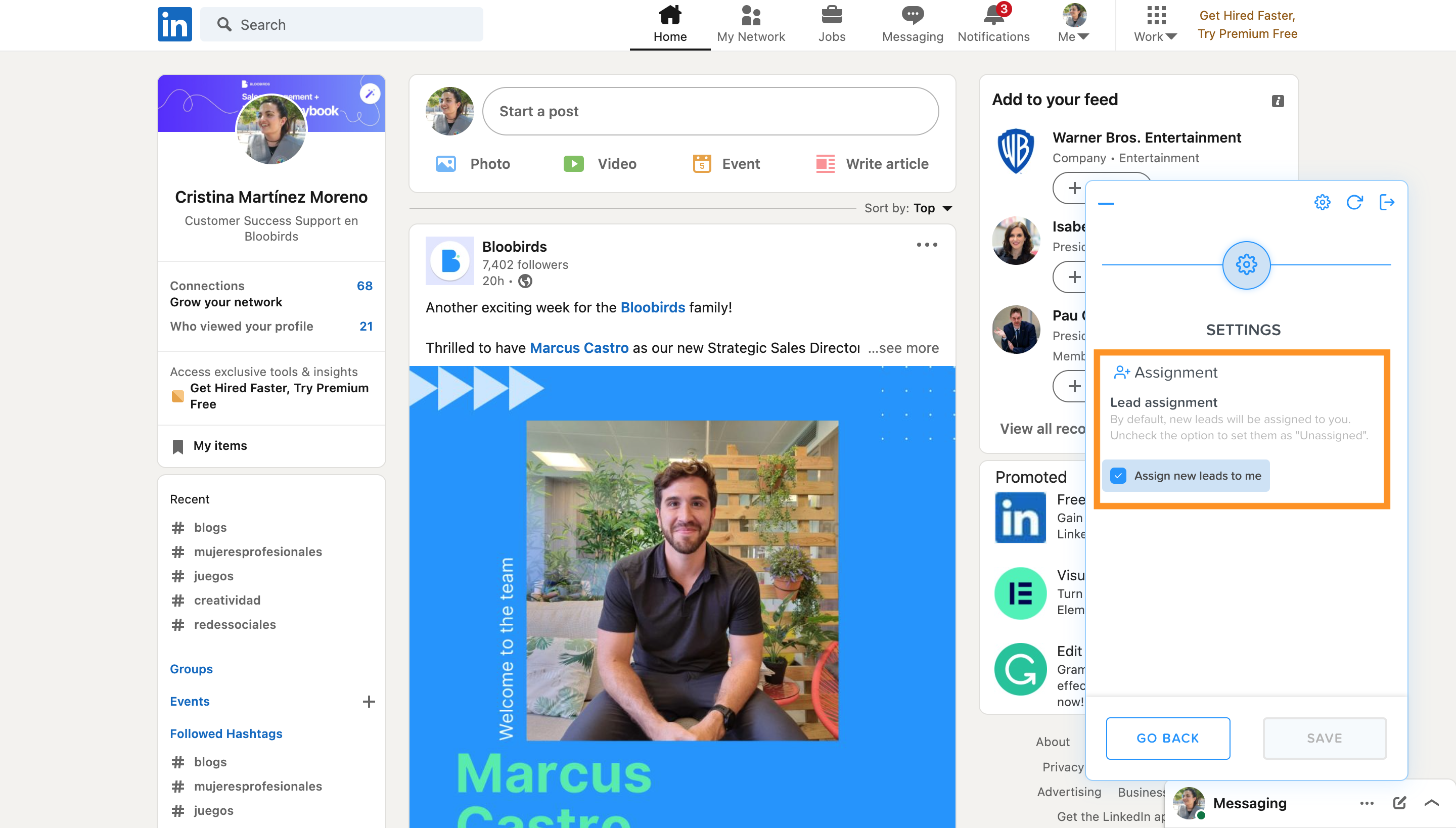The height and width of the screenshot is (828, 1456).
Task: Open settings gear in extension header
Action: (x=1323, y=202)
